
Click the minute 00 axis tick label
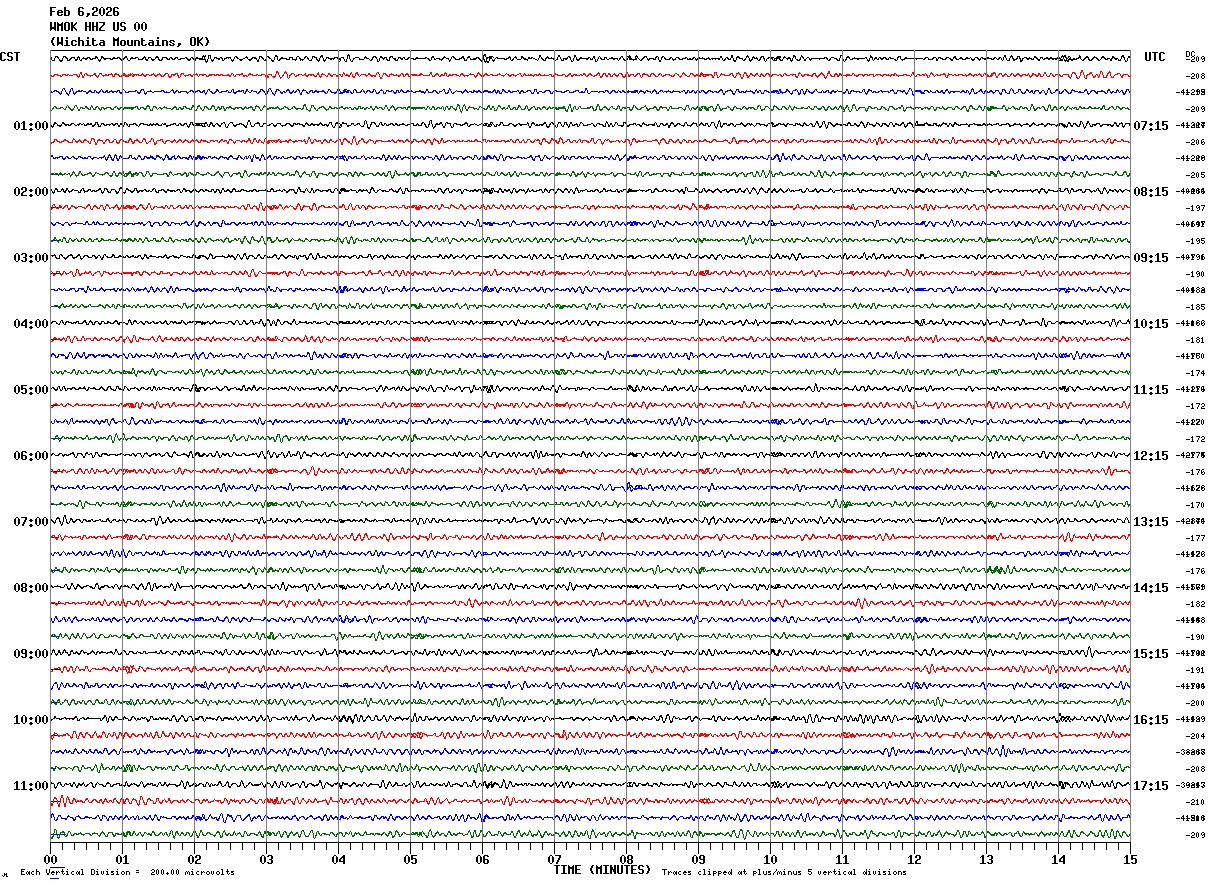(x=51, y=859)
